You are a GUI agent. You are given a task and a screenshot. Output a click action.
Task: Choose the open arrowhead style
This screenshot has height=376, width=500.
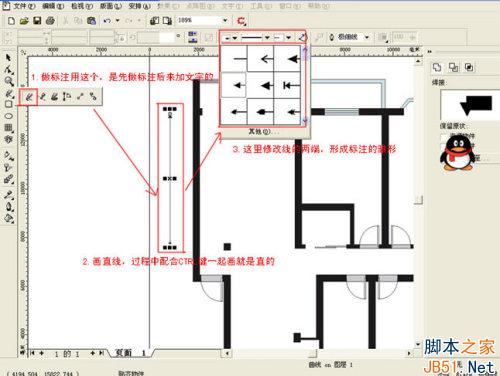coord(261,59)
